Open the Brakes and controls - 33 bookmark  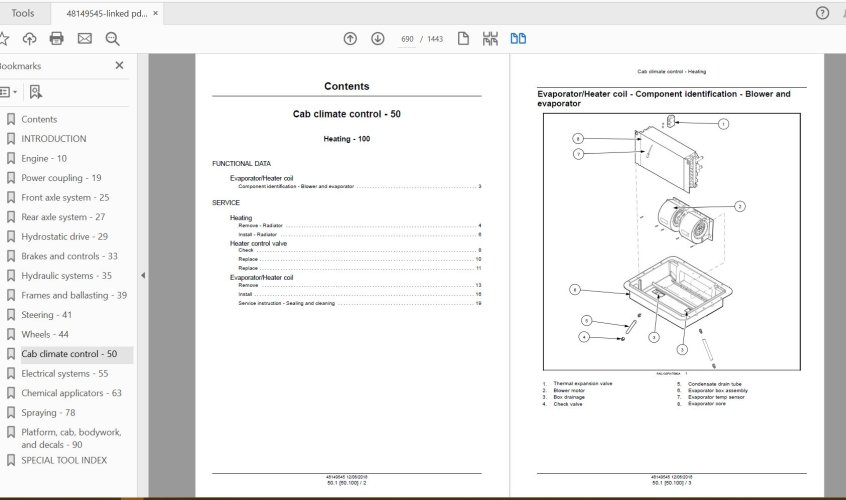69,256
